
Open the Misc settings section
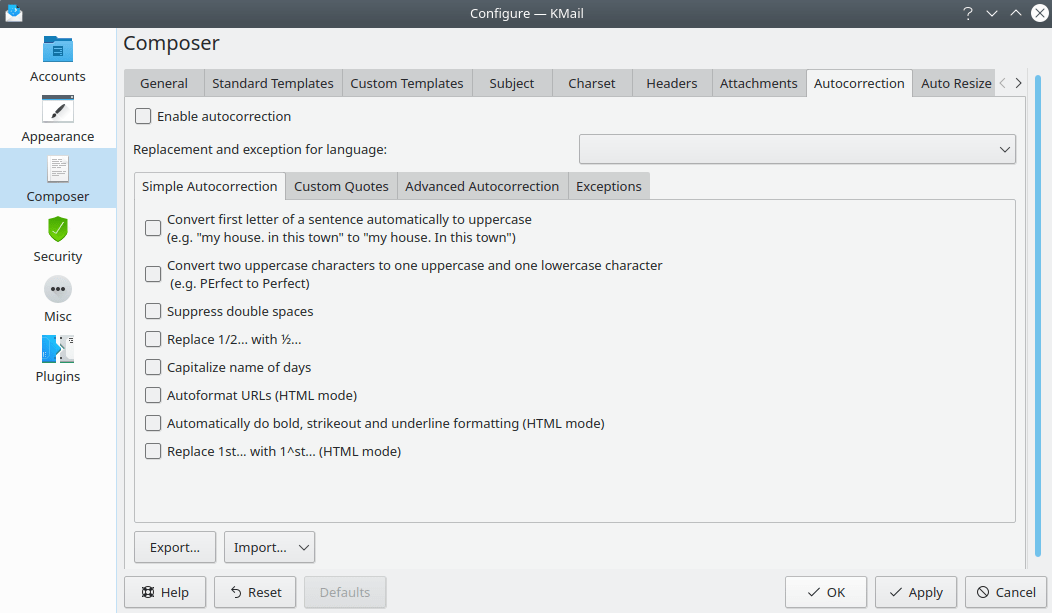click(57, 298)
